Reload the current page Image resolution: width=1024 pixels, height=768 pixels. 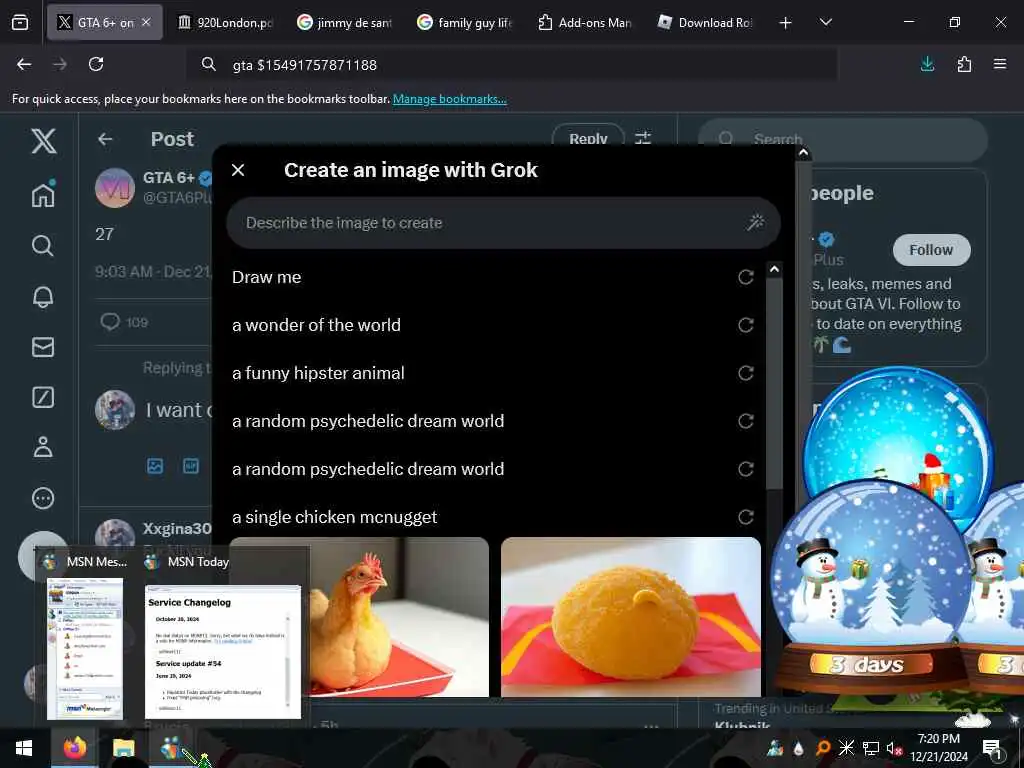[x=96, y=64]
